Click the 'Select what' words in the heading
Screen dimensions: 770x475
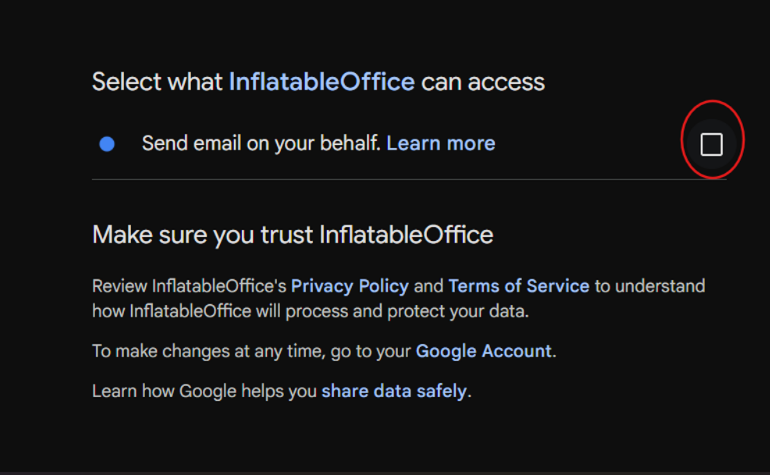tap(157, 81)
